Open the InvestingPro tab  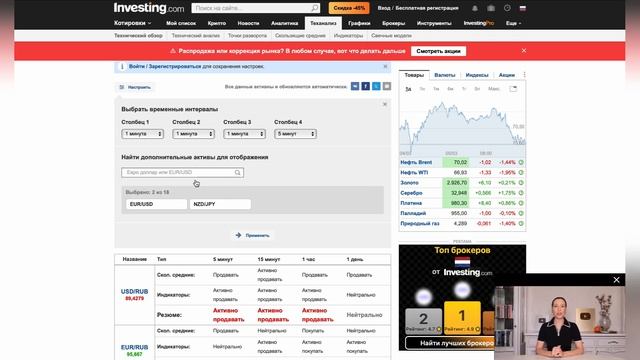point(479,23)
